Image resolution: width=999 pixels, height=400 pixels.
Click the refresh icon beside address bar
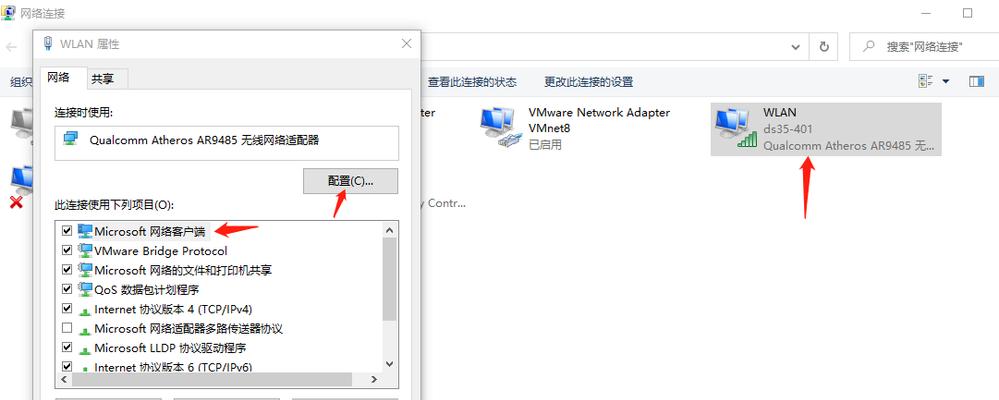coord(824,47)
